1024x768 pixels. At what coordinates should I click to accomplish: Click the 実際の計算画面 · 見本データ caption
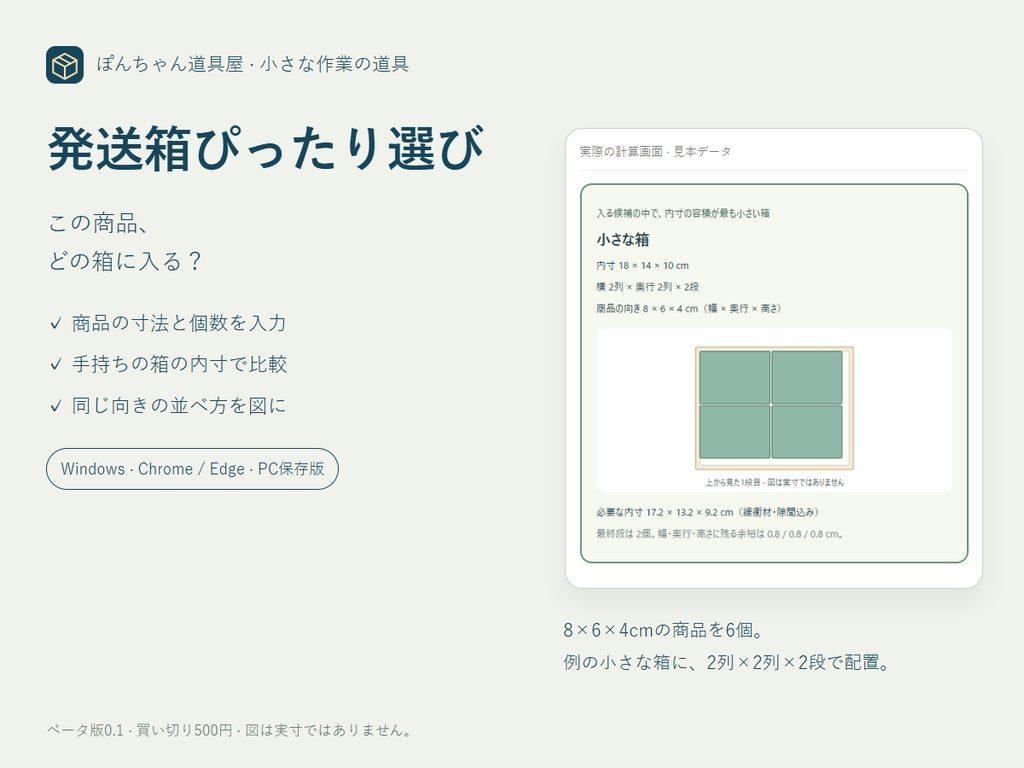(x=655, y=152)
